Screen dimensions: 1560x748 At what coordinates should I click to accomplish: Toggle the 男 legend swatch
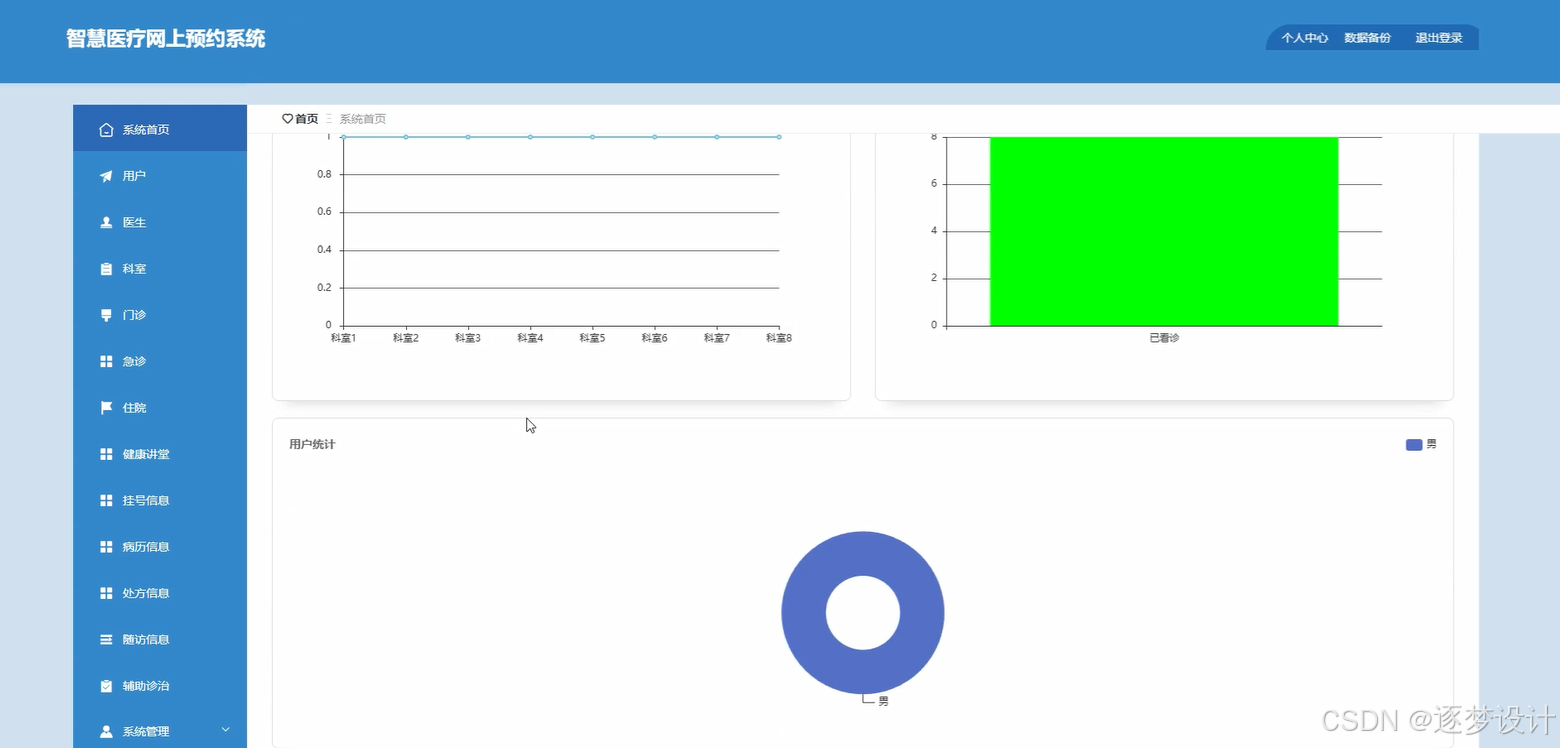[1414, 445]
